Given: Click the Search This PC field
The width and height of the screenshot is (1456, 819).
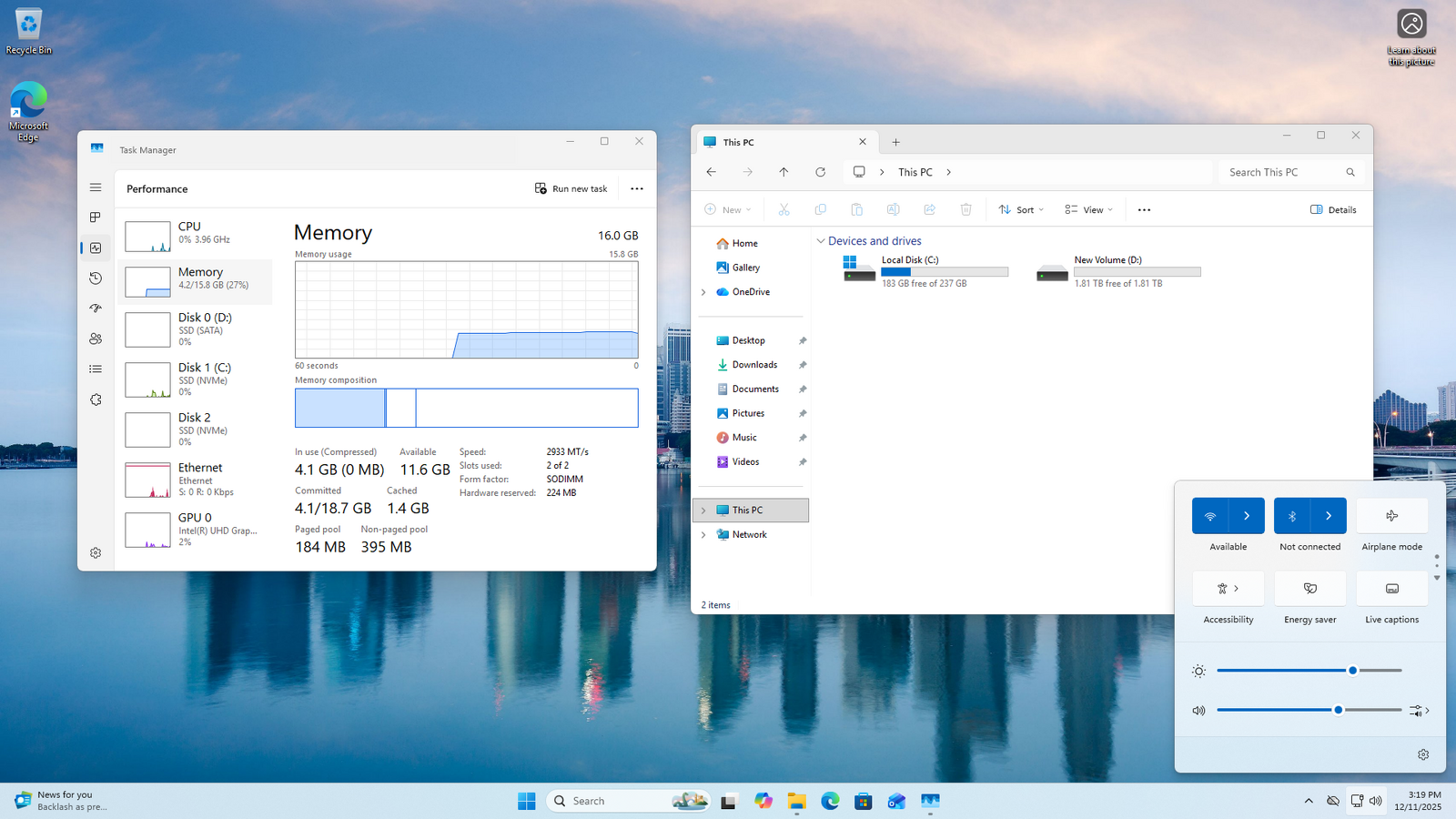Looking at the screenshot, I should point(1281,172).
